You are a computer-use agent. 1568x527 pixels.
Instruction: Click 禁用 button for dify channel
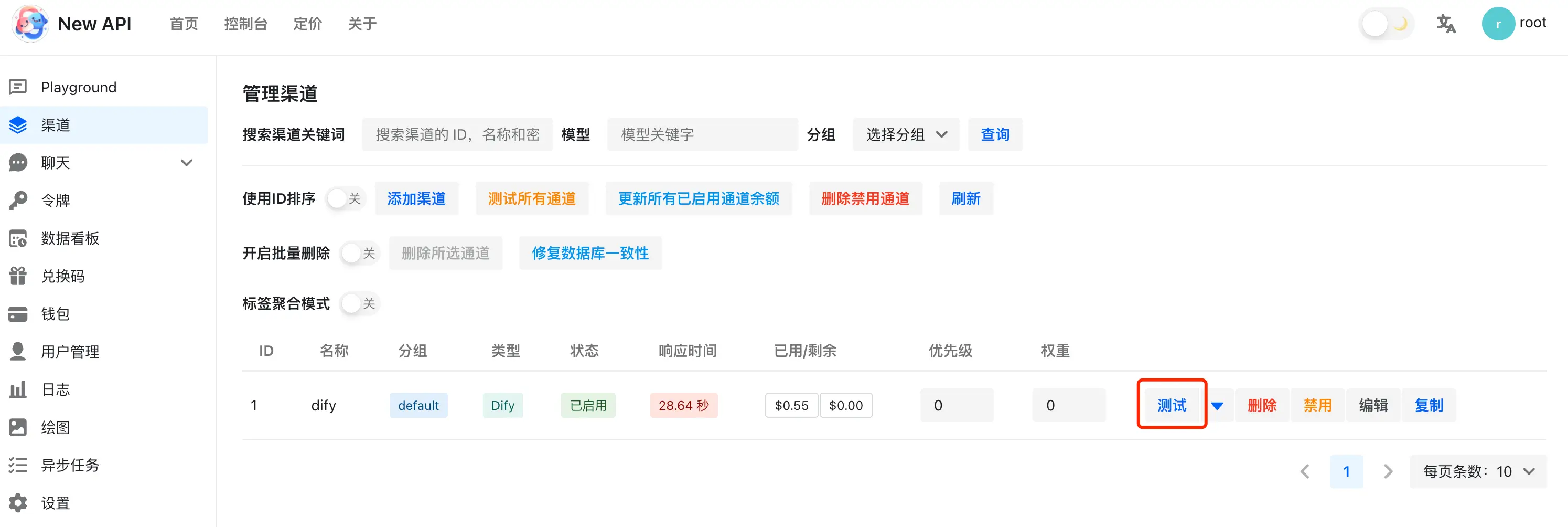point(1317,406)
